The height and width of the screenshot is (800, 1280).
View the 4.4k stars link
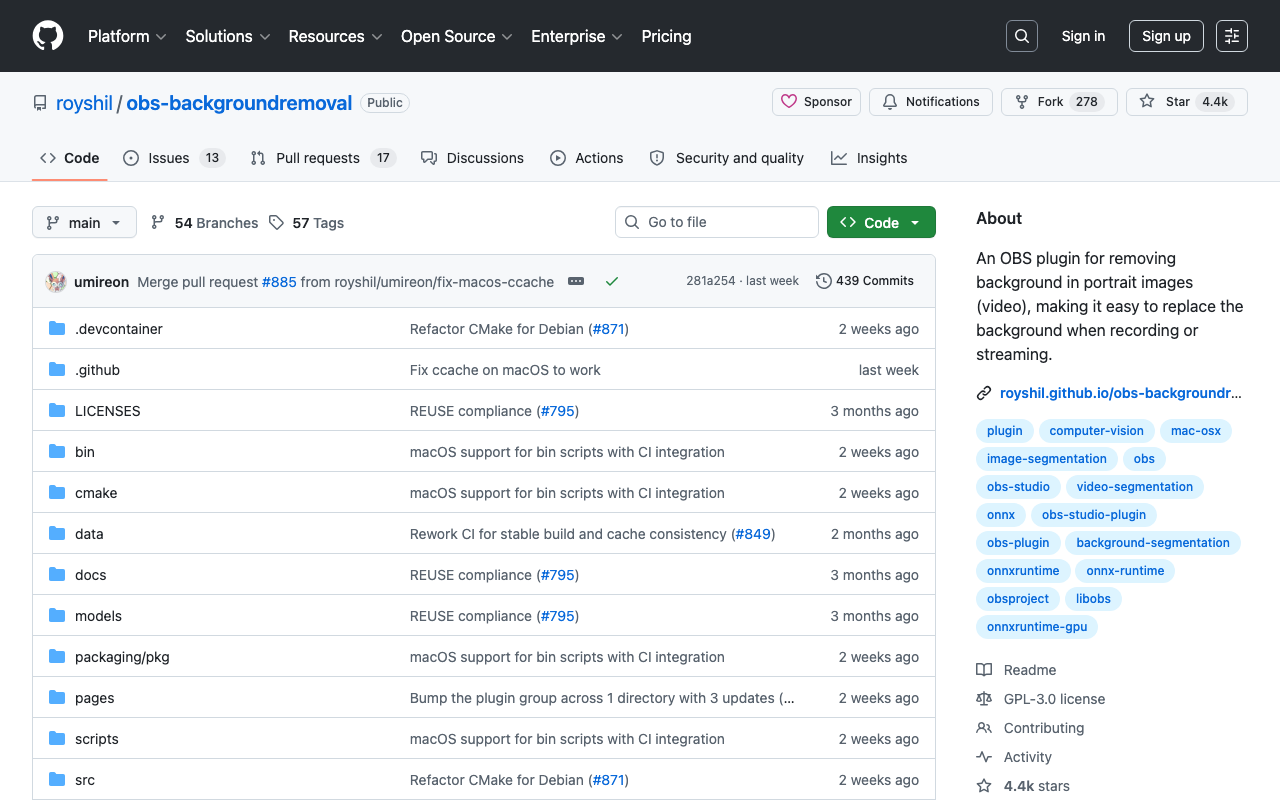pyautogui.click(x=1023, y=786)
